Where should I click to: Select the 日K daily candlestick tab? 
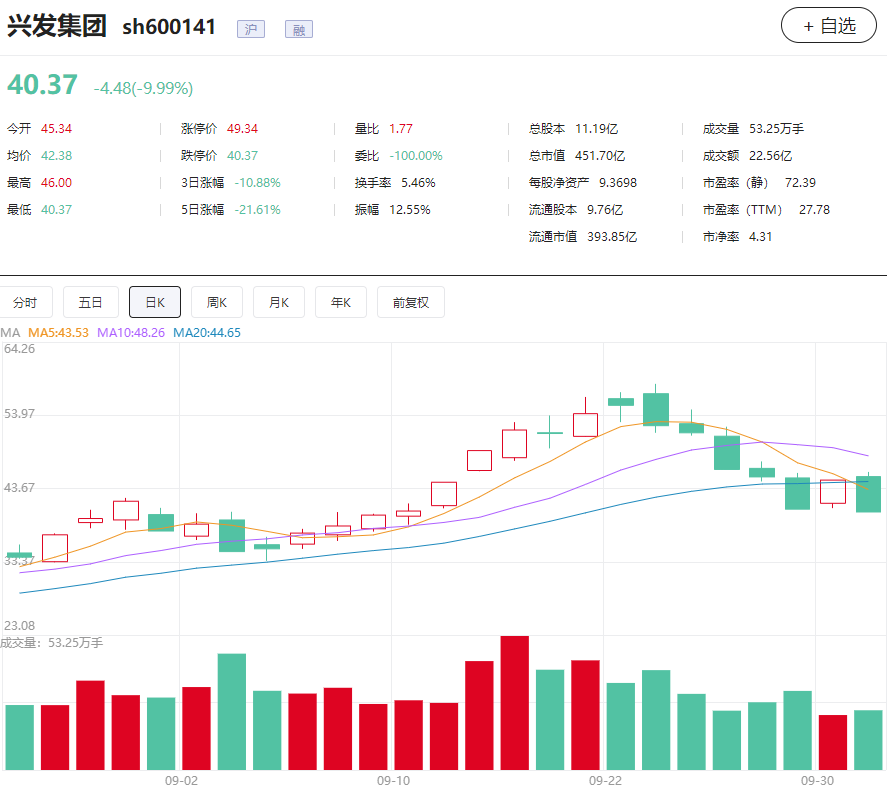[x=155, y=302]
